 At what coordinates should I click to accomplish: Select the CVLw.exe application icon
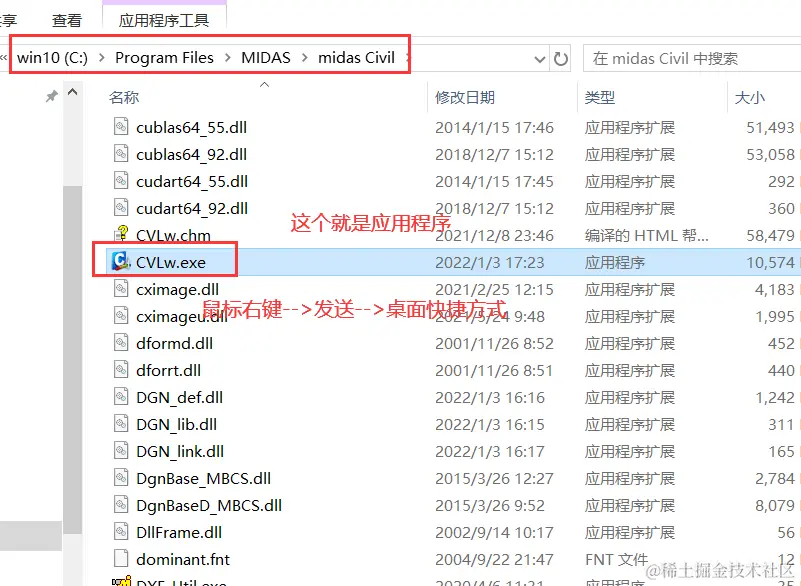121,262
